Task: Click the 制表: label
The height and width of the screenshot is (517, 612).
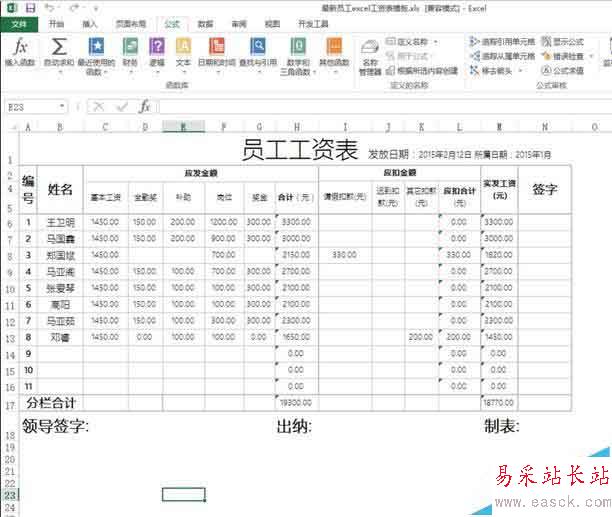Action: pyautogui.click(x=502, y=426)
